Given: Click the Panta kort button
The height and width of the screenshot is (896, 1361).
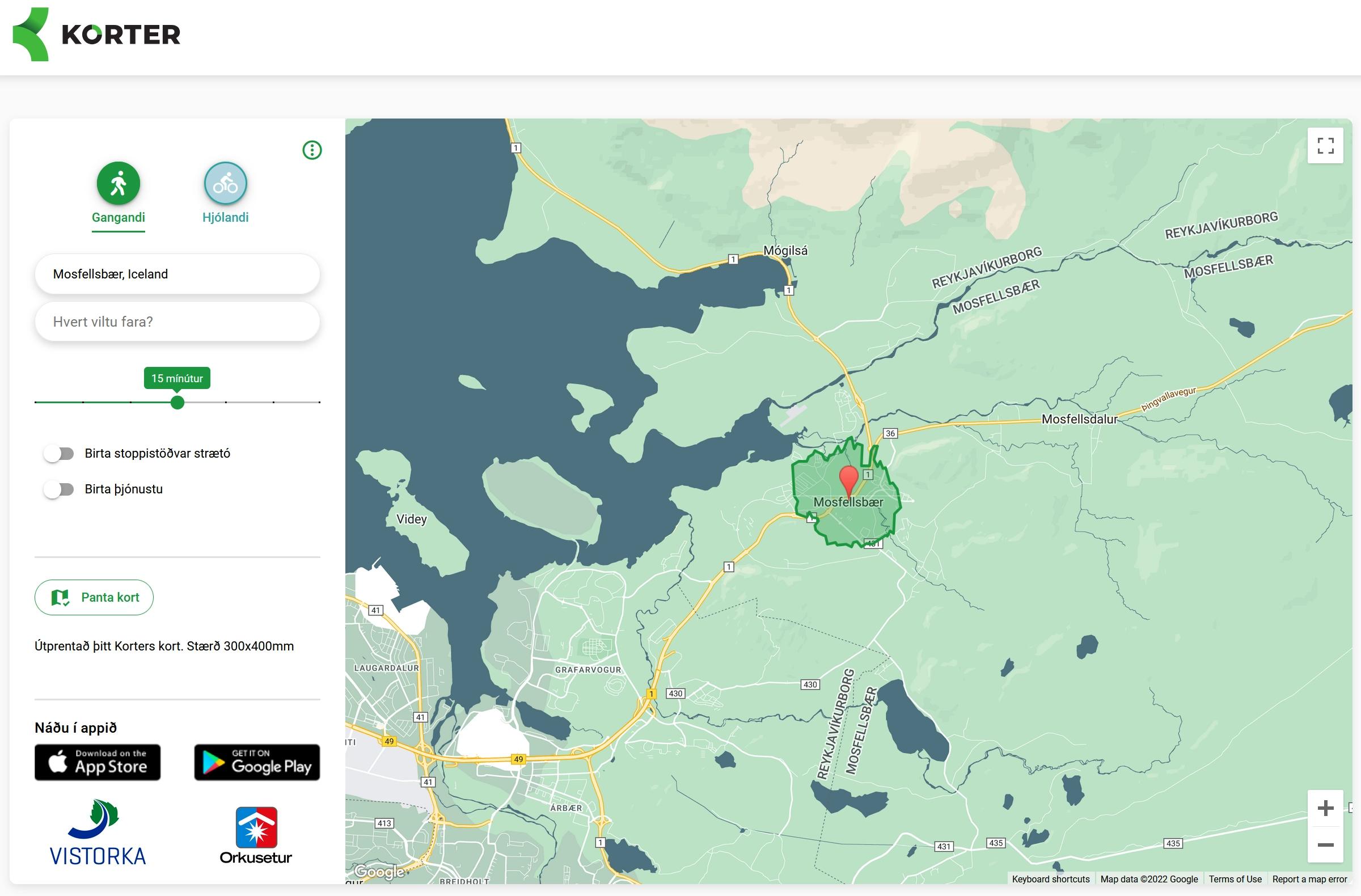Looking at the screenshot, I should click(x=94, y=598).
